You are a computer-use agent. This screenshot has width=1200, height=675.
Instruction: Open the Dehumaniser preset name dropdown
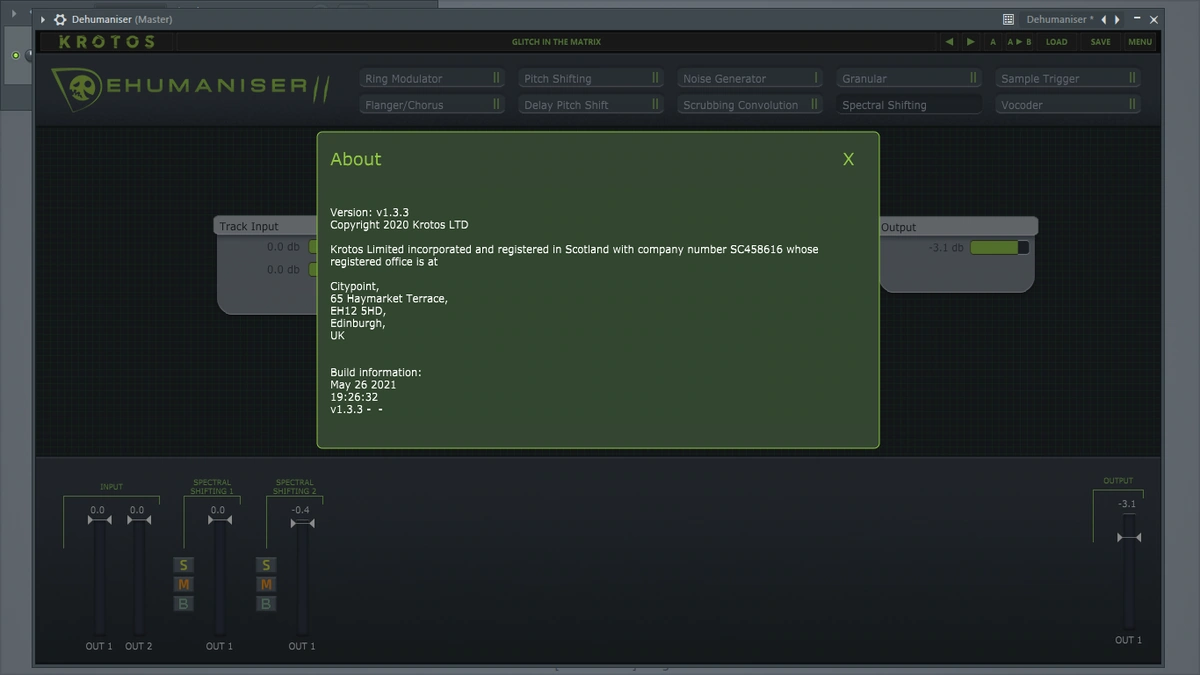click(1059, 19)
